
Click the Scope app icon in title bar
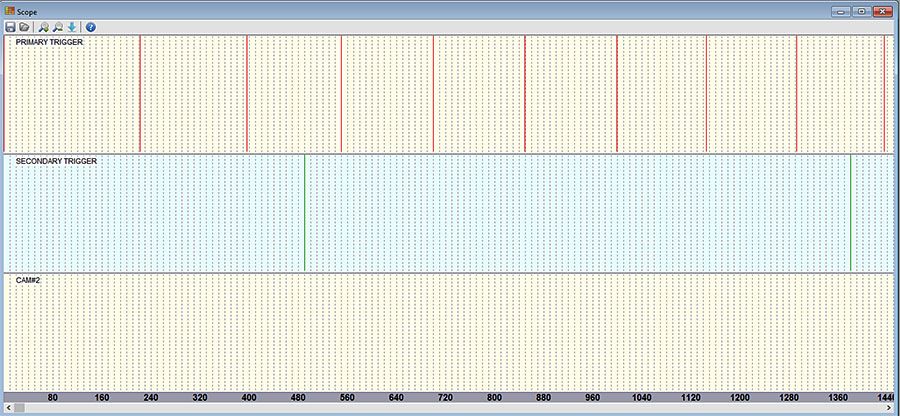click(9, 10)
